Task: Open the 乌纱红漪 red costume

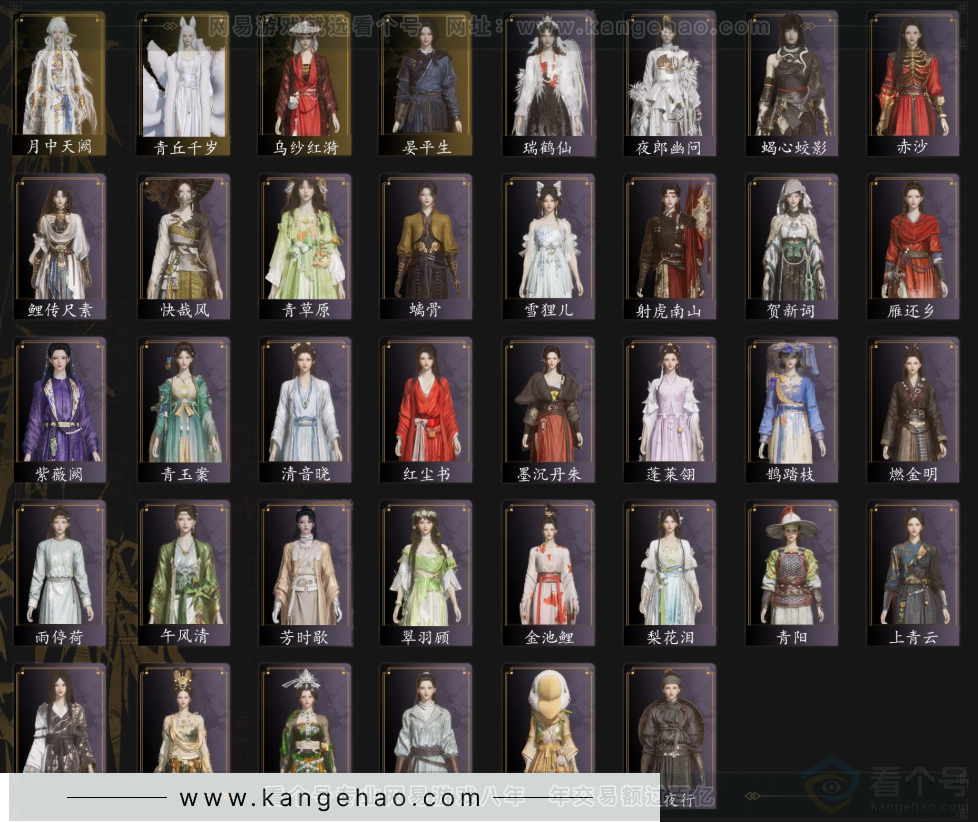Action: point(305,84)
